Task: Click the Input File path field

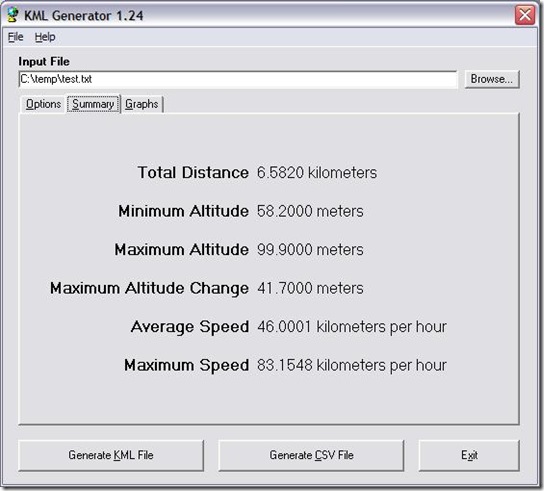Action: (x=238, y=79)
